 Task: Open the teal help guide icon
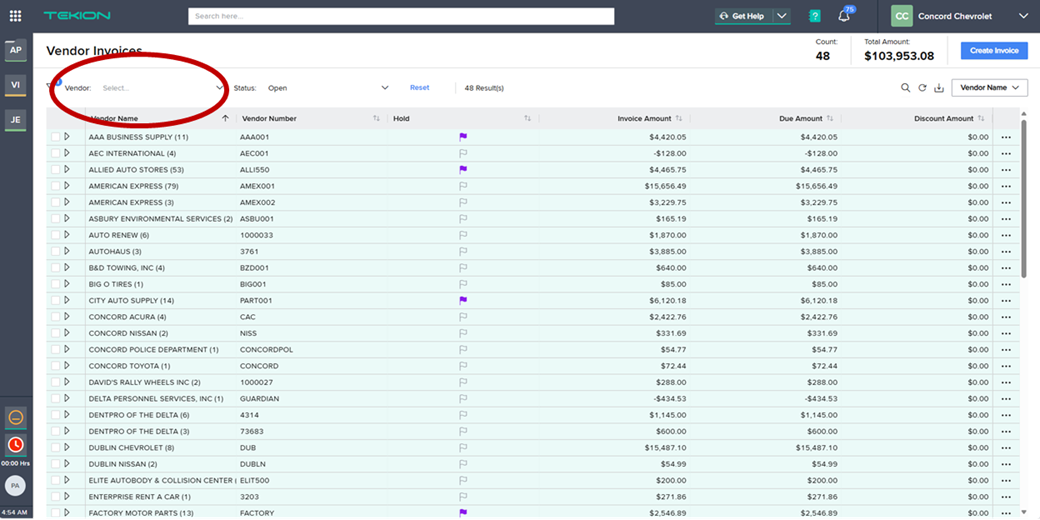pyautogui.click(x=815, y=16)
